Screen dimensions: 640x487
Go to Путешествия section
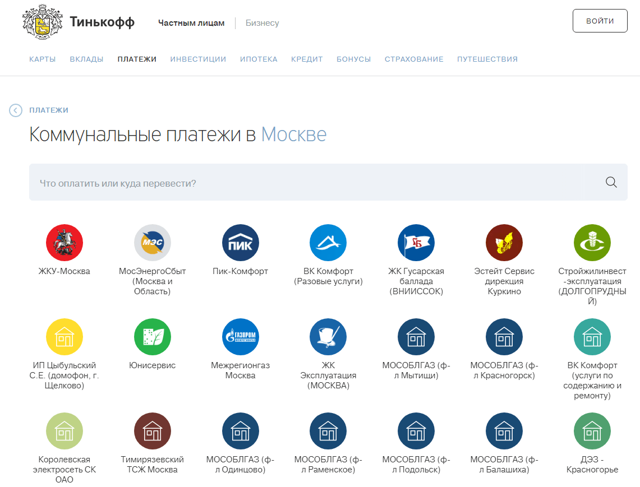[x=487, y=59]
